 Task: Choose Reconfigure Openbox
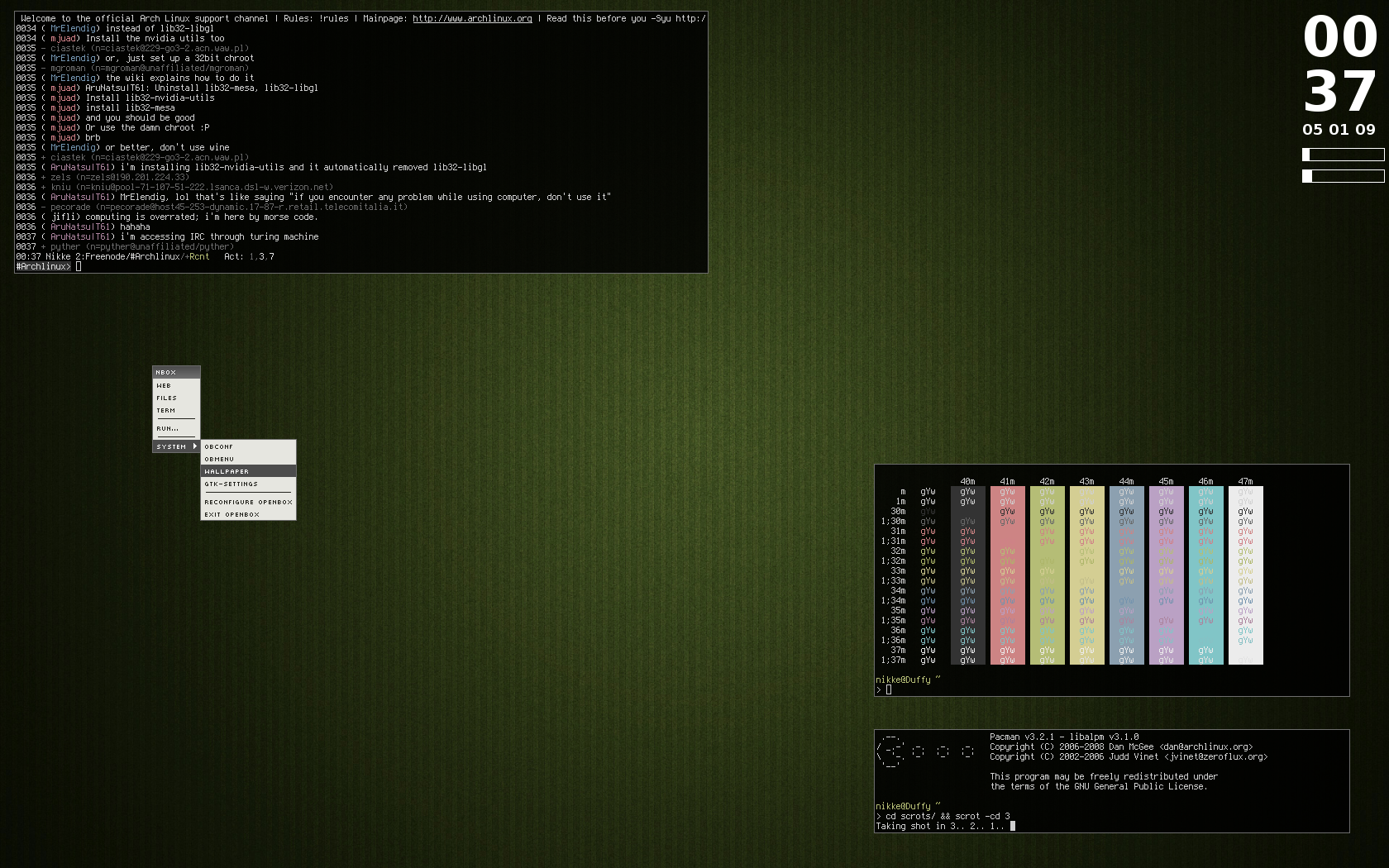[x=248, y=502]
